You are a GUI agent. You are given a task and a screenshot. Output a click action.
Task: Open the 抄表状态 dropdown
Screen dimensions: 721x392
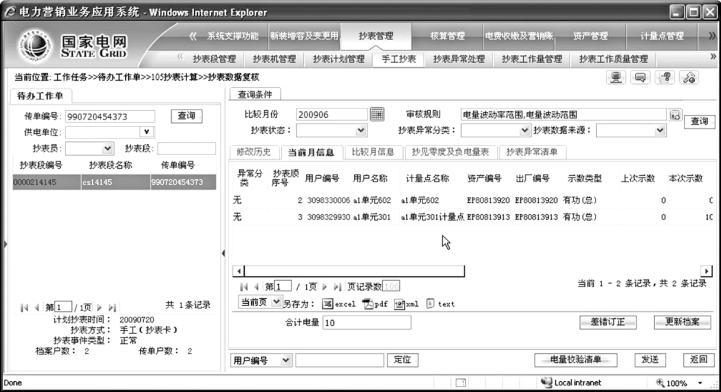[x=361, y=131]
